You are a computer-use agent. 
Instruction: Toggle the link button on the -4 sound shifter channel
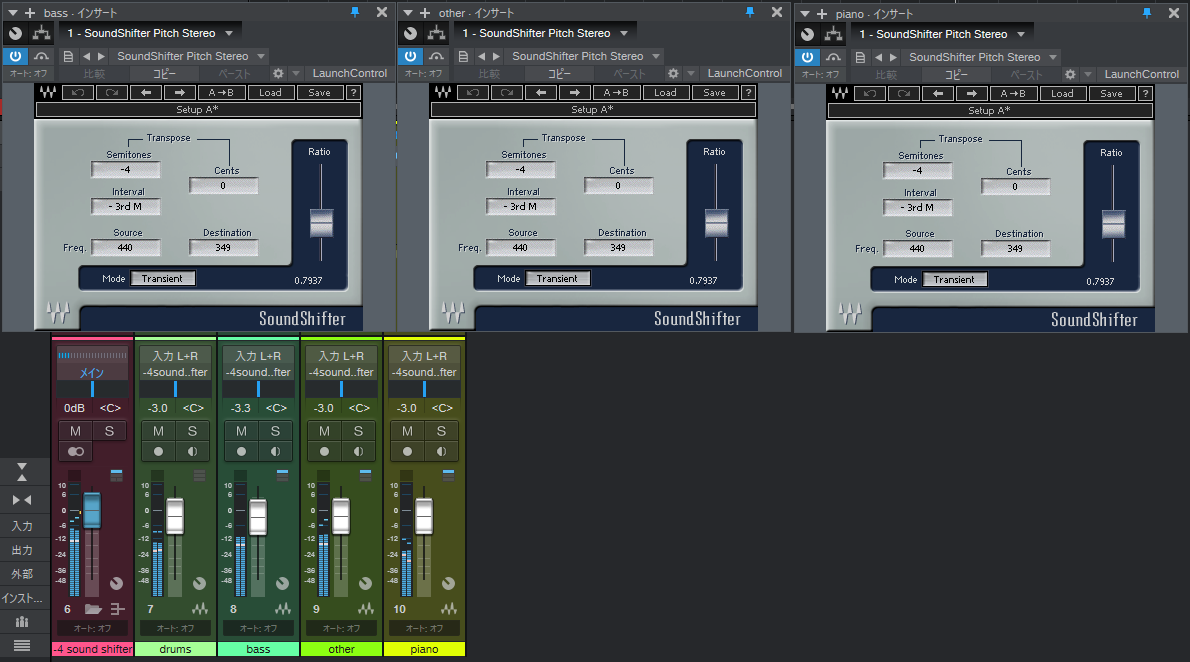pyautogui.click(x=76, y=452)
